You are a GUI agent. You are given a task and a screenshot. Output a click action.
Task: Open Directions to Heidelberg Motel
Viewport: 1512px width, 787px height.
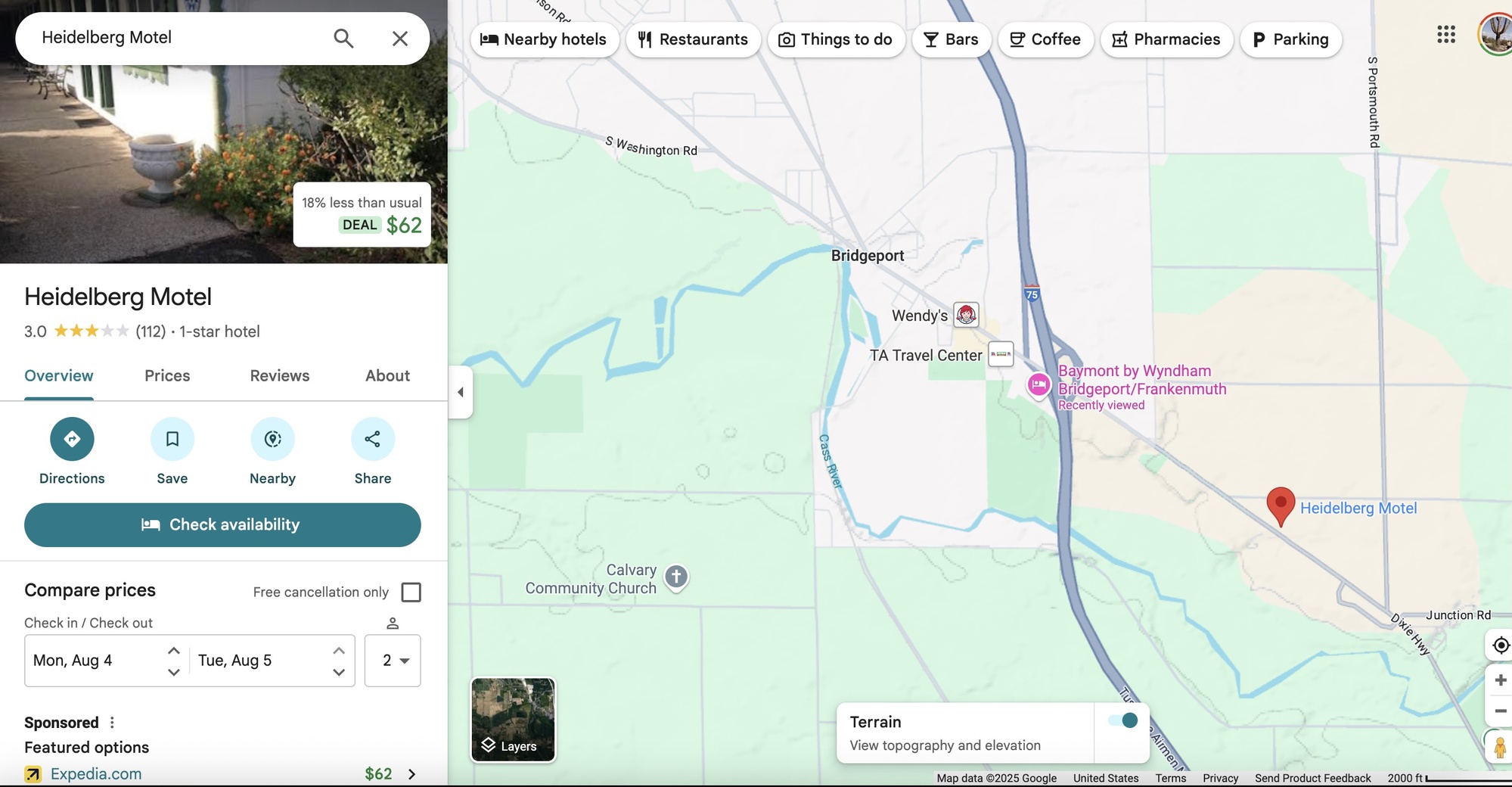click(x=72, y=440)
